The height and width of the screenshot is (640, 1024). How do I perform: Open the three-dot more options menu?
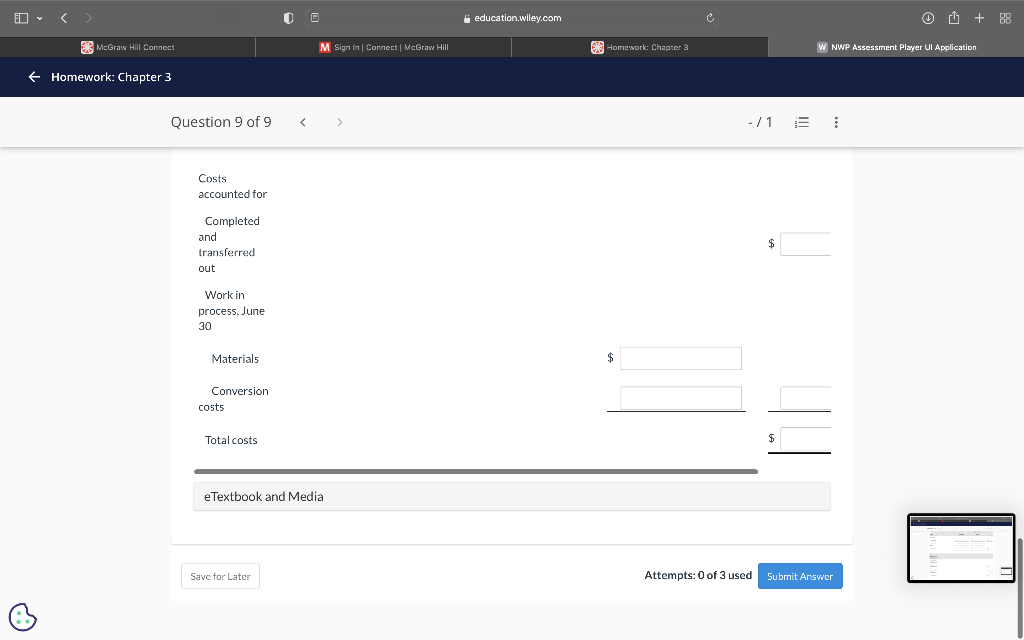point(836,122)
